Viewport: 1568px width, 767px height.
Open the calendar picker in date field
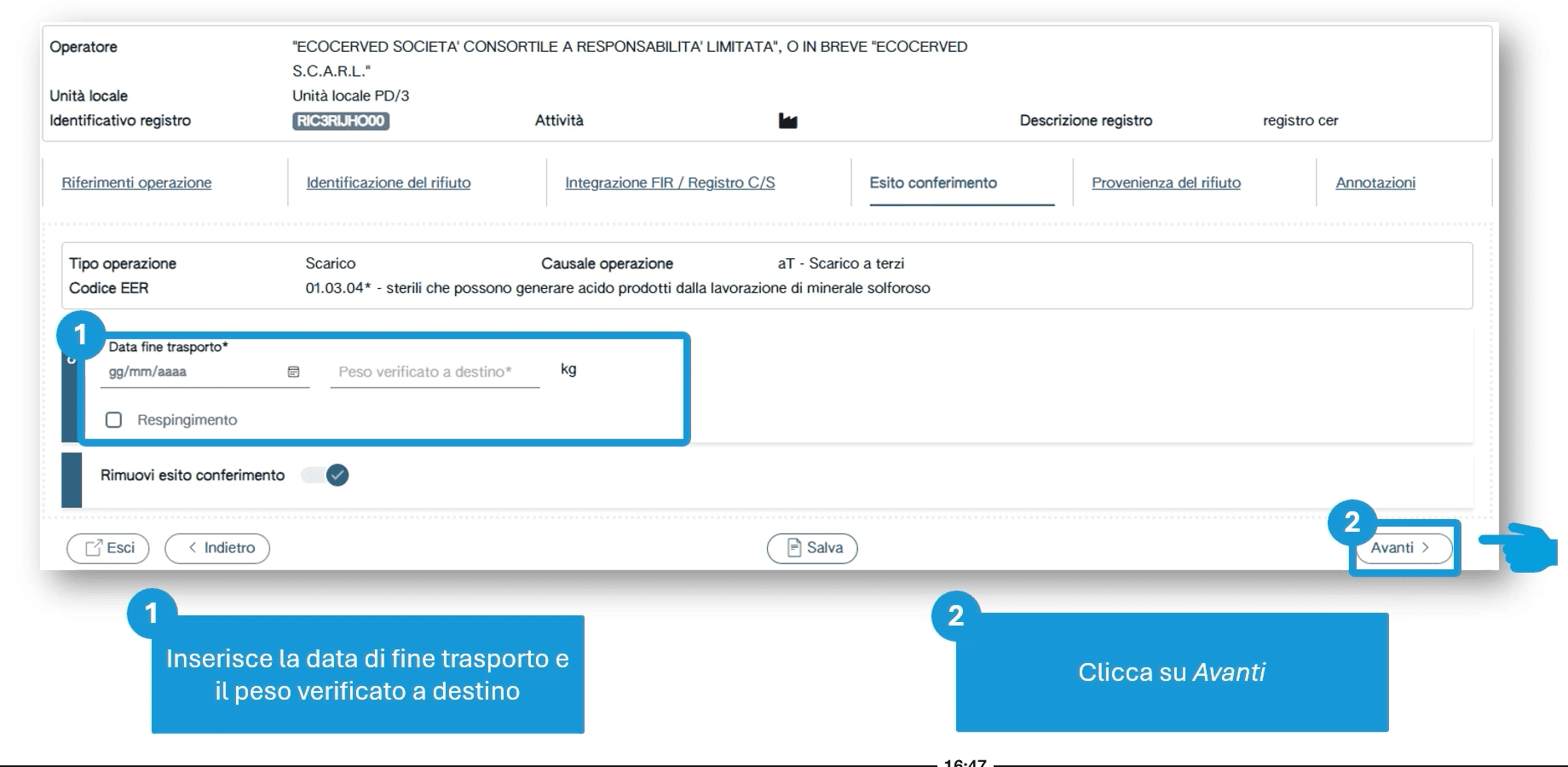click(293, 372)
